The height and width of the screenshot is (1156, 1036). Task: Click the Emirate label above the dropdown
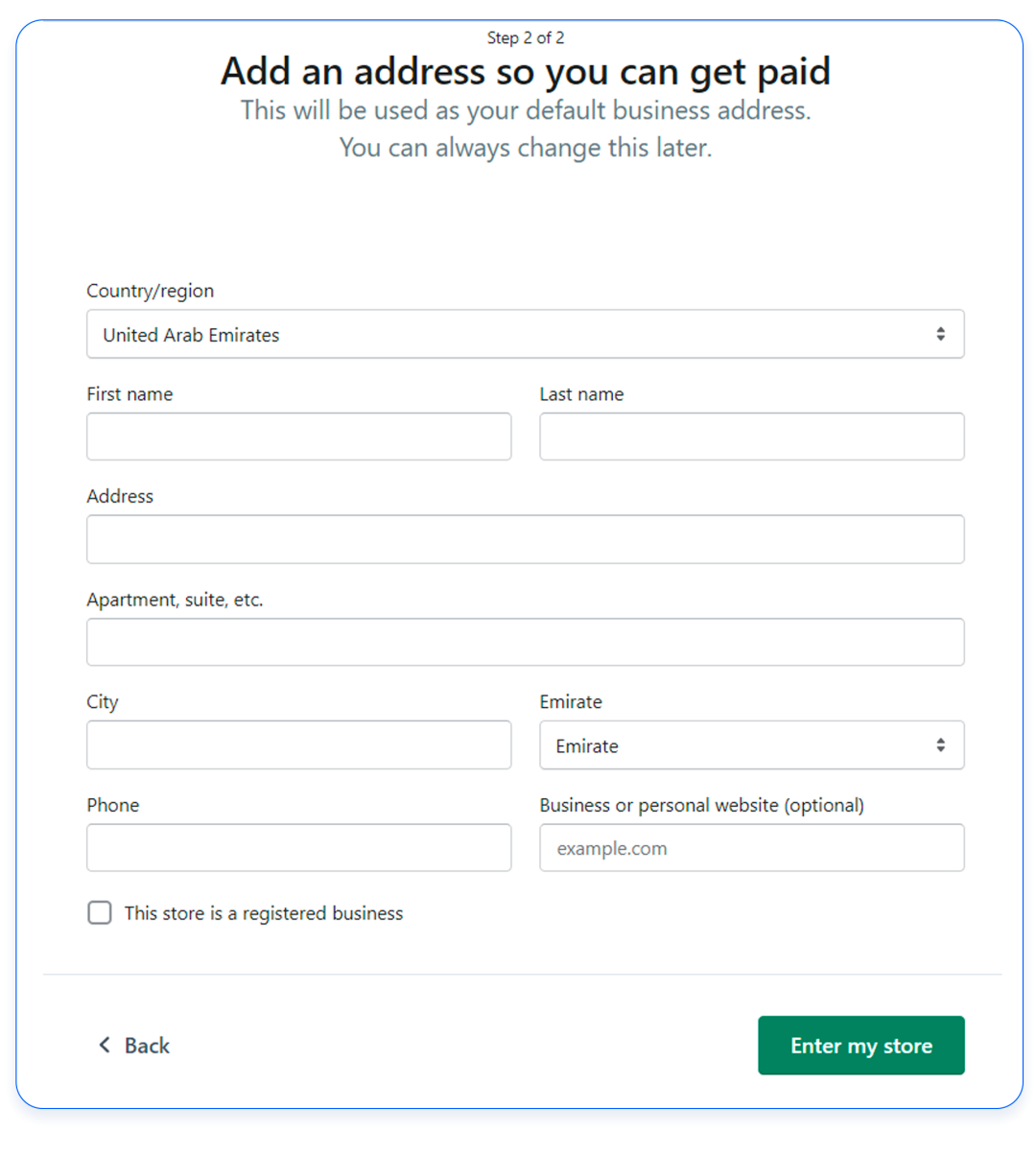[571, 702]
